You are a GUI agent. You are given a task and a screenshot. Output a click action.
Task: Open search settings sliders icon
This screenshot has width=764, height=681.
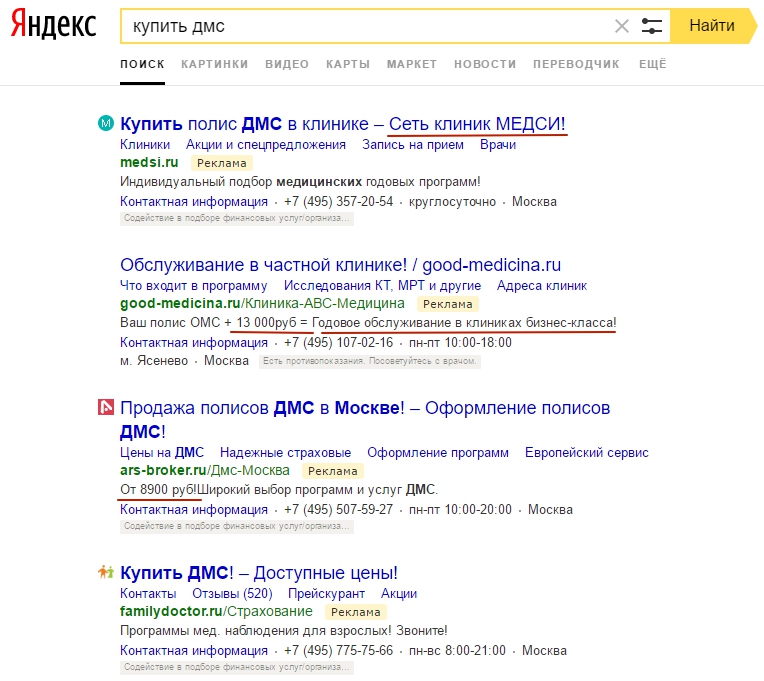(x=651, y=26)
